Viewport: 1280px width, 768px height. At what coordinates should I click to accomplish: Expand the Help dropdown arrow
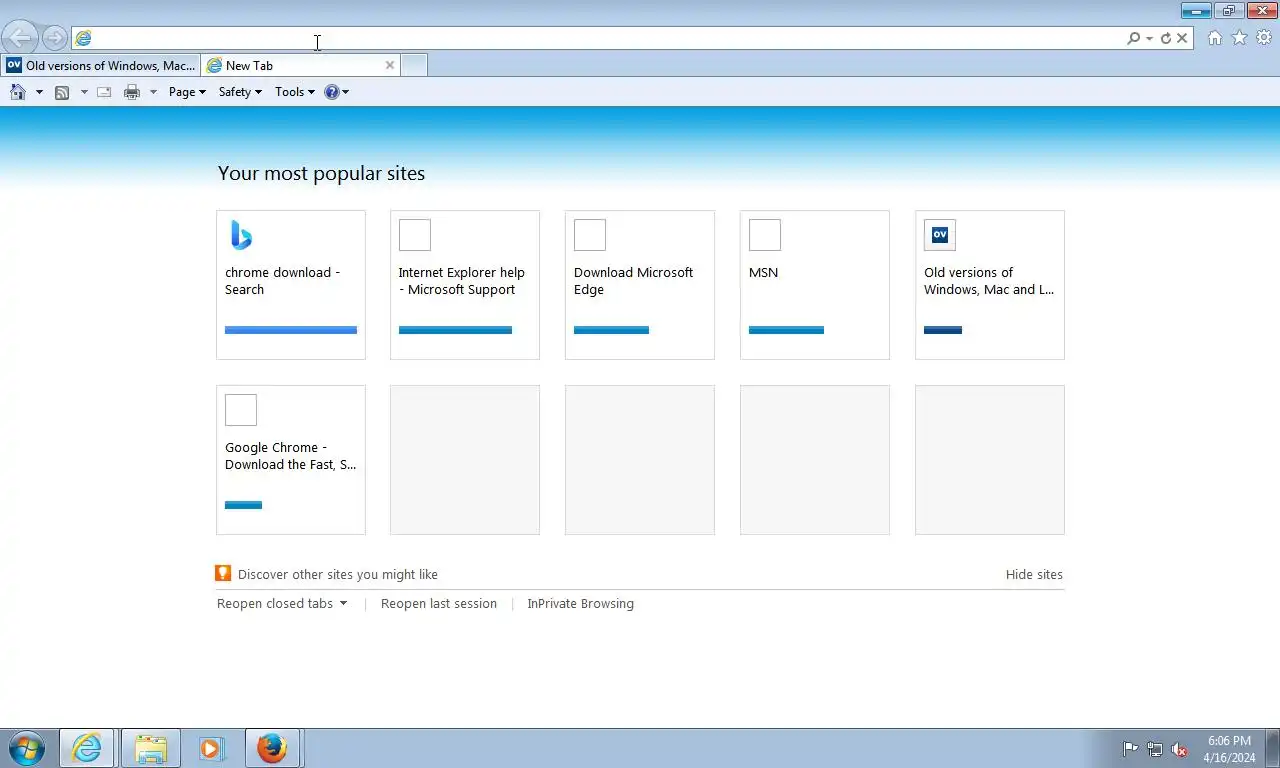click(x=346, y=92)
